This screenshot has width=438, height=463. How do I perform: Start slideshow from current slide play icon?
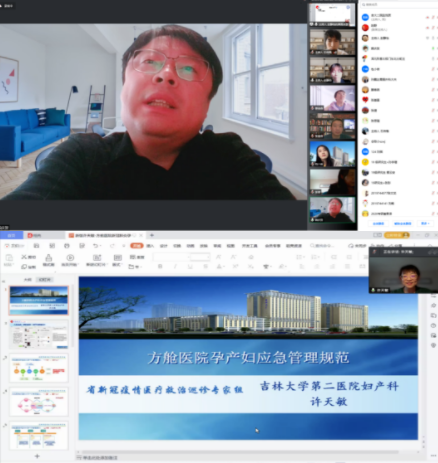(70, 257)
